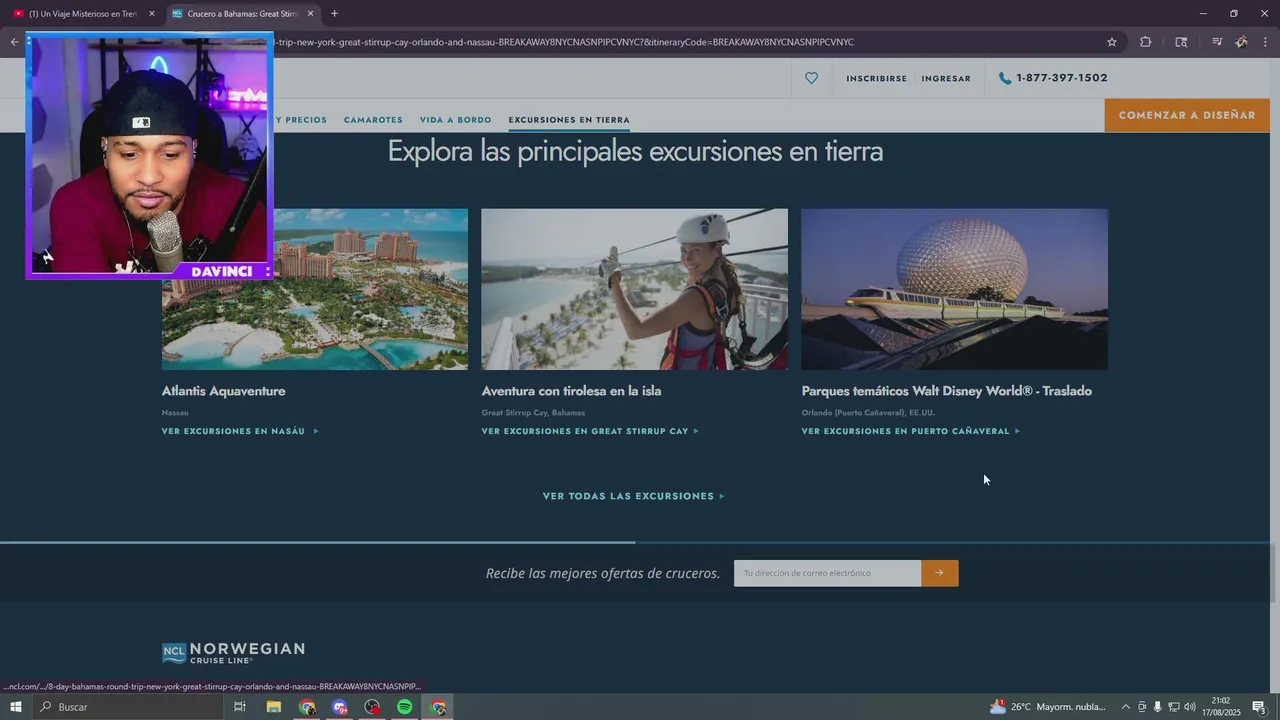Open VER EXCURSIONES EN PUERTO CAÑAVERAL link
Image resolution: width=1280 pixels, height=720 pixels.
(910, 431)
